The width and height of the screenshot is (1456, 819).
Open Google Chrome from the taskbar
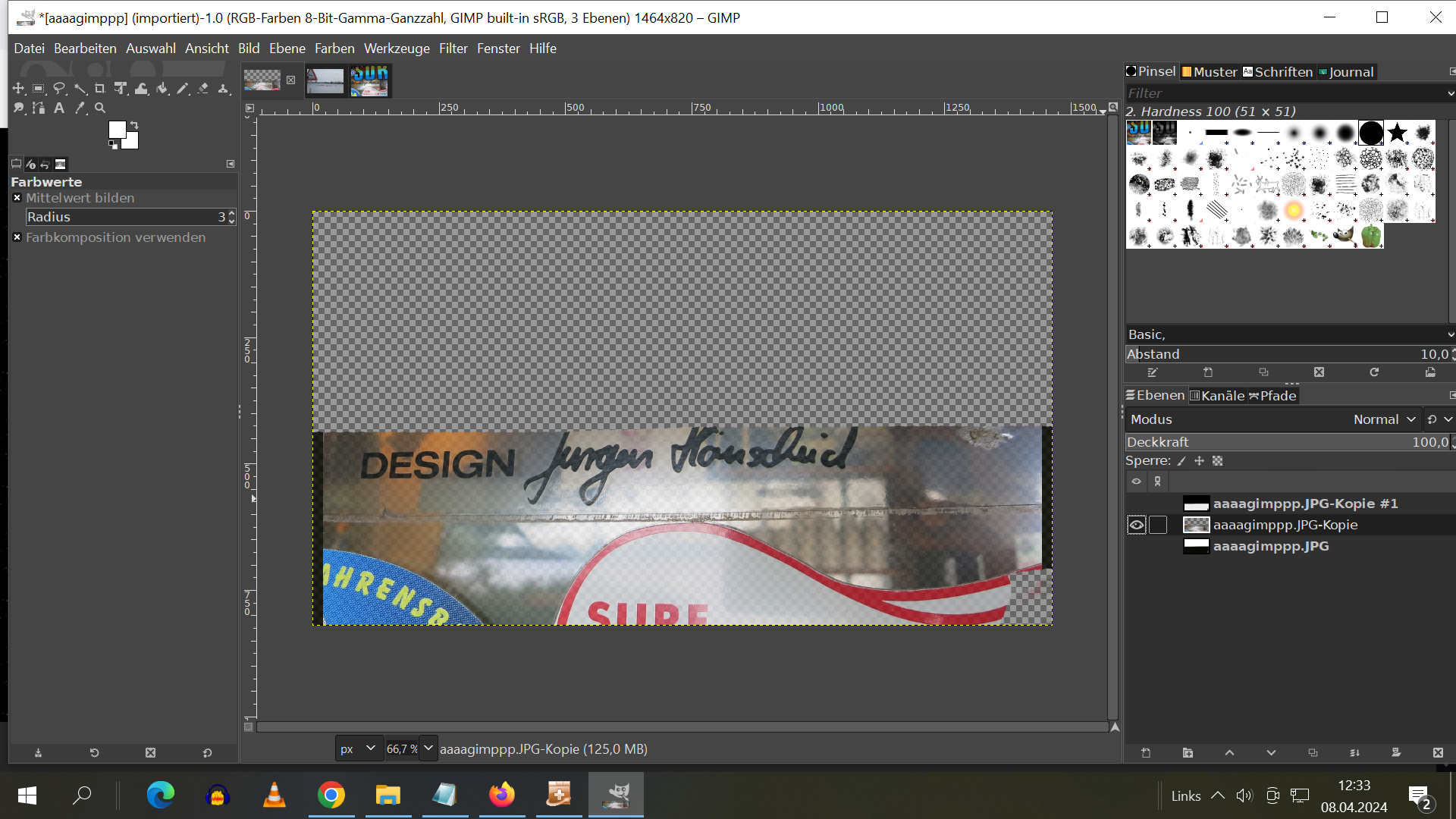[x=331, y=795]
